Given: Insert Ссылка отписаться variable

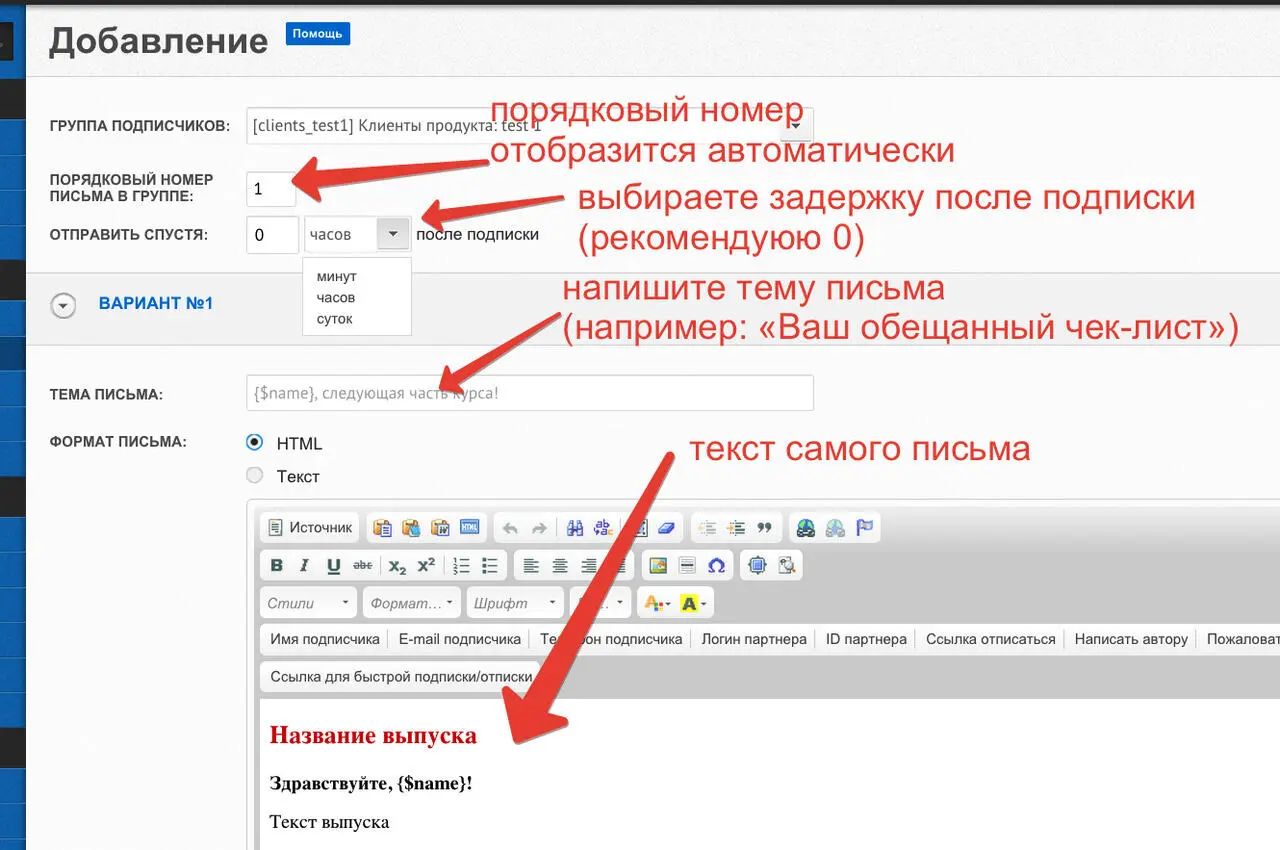Looking at the screenshot, I should (x=991, y=639).
